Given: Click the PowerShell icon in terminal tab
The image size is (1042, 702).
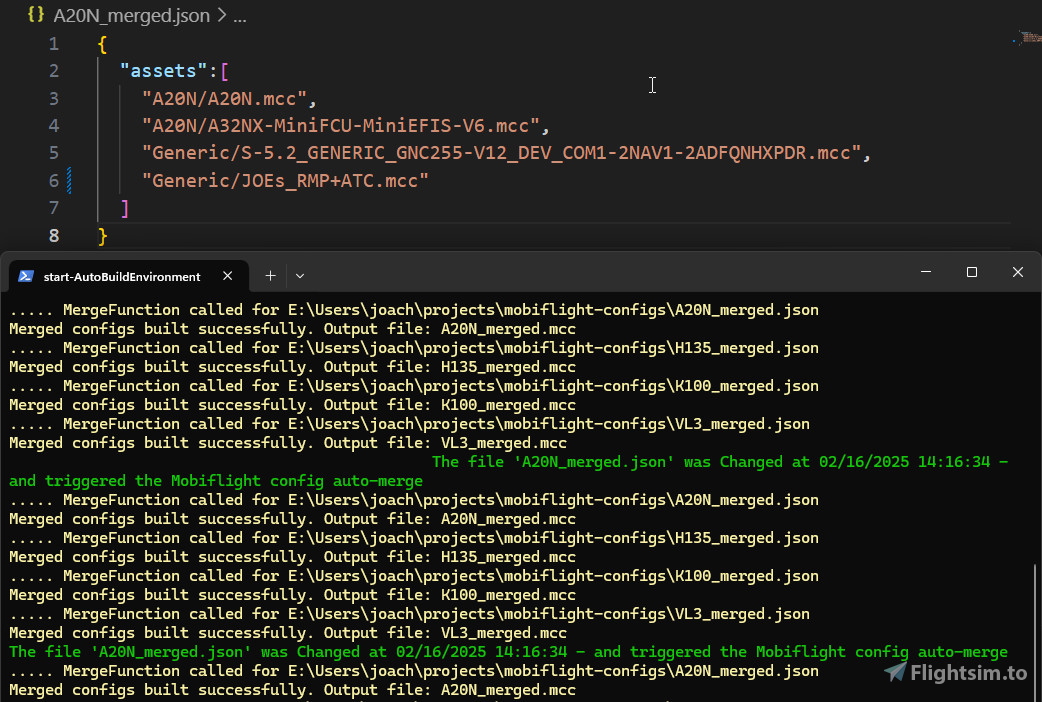Looking at the screenshot, I should pyautogui.click(x=26, y=276).
